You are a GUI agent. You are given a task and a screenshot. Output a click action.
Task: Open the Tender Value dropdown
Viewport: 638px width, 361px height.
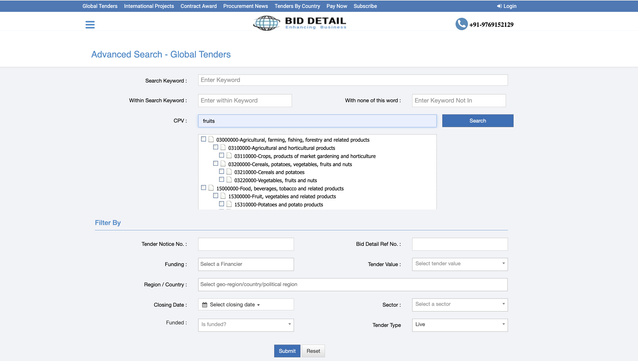click(460, 264)
